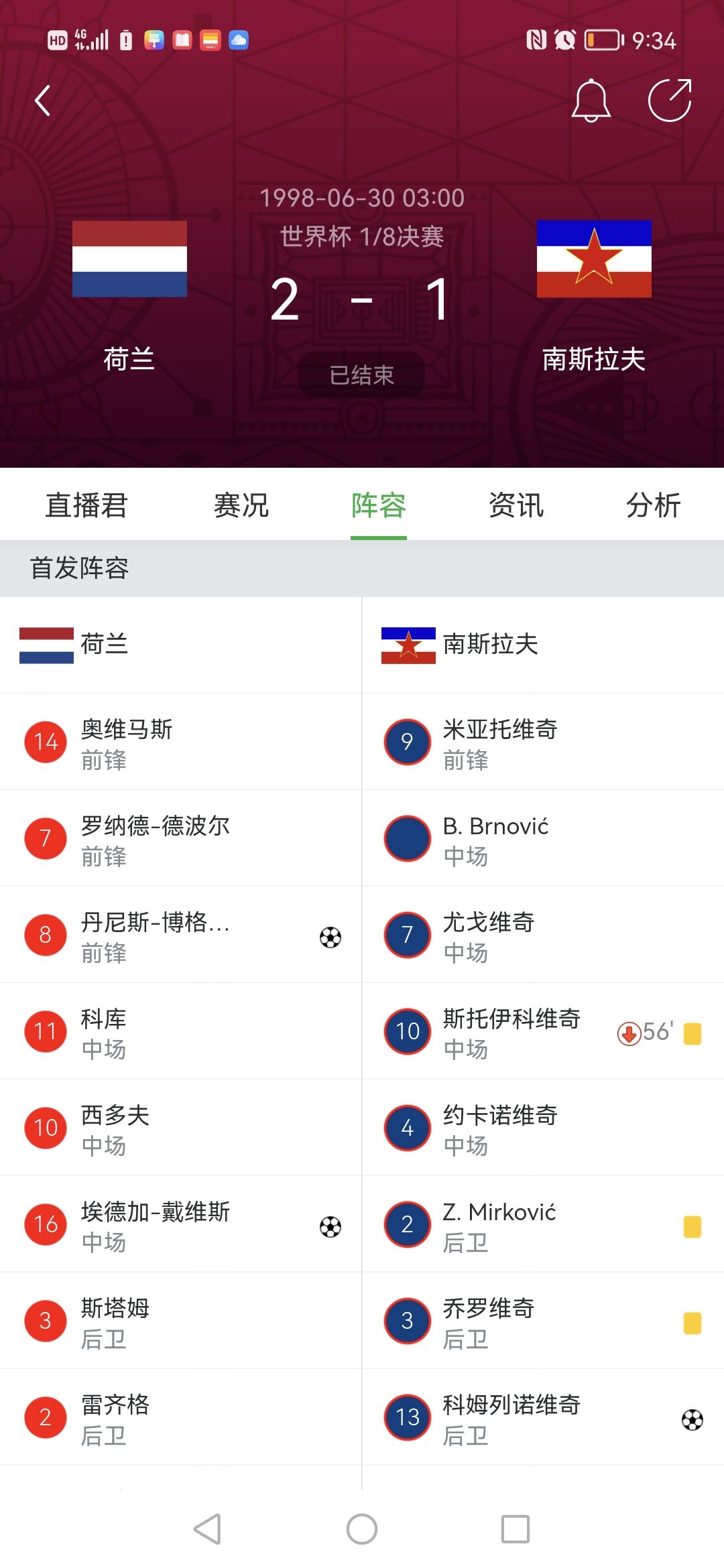This screenshot has width=724, height=1568.
Task: Open the 赛况 tab
Action: coord(241,505)
